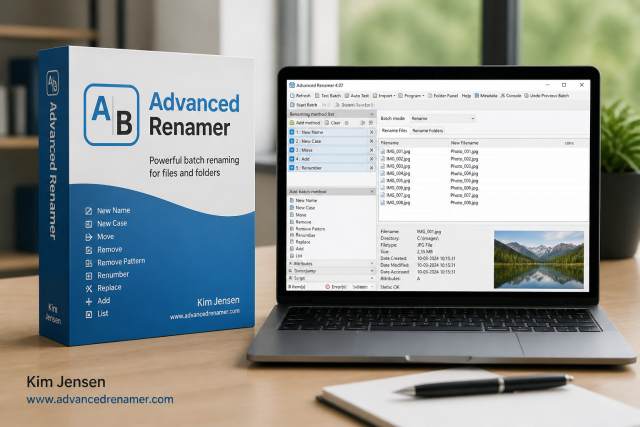Viewport: 640px width, 427px height.
Task: Click the mountain lake preview thumbnail
Action: click(539, 260)
